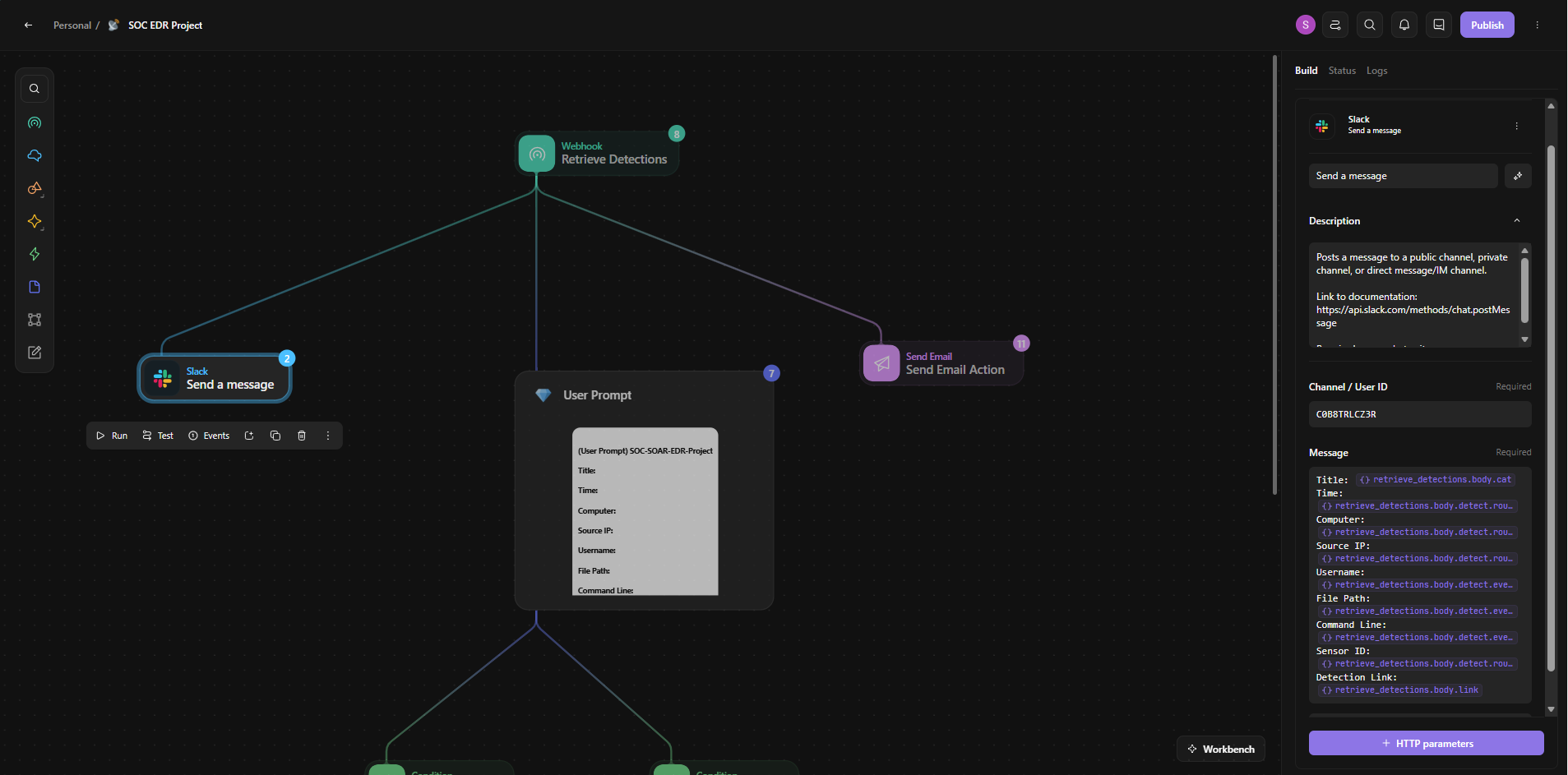Click the Slack logo on the Send a message node
Screen dimensions: 1568x775
pyautogui.click(x=163, y=378)
